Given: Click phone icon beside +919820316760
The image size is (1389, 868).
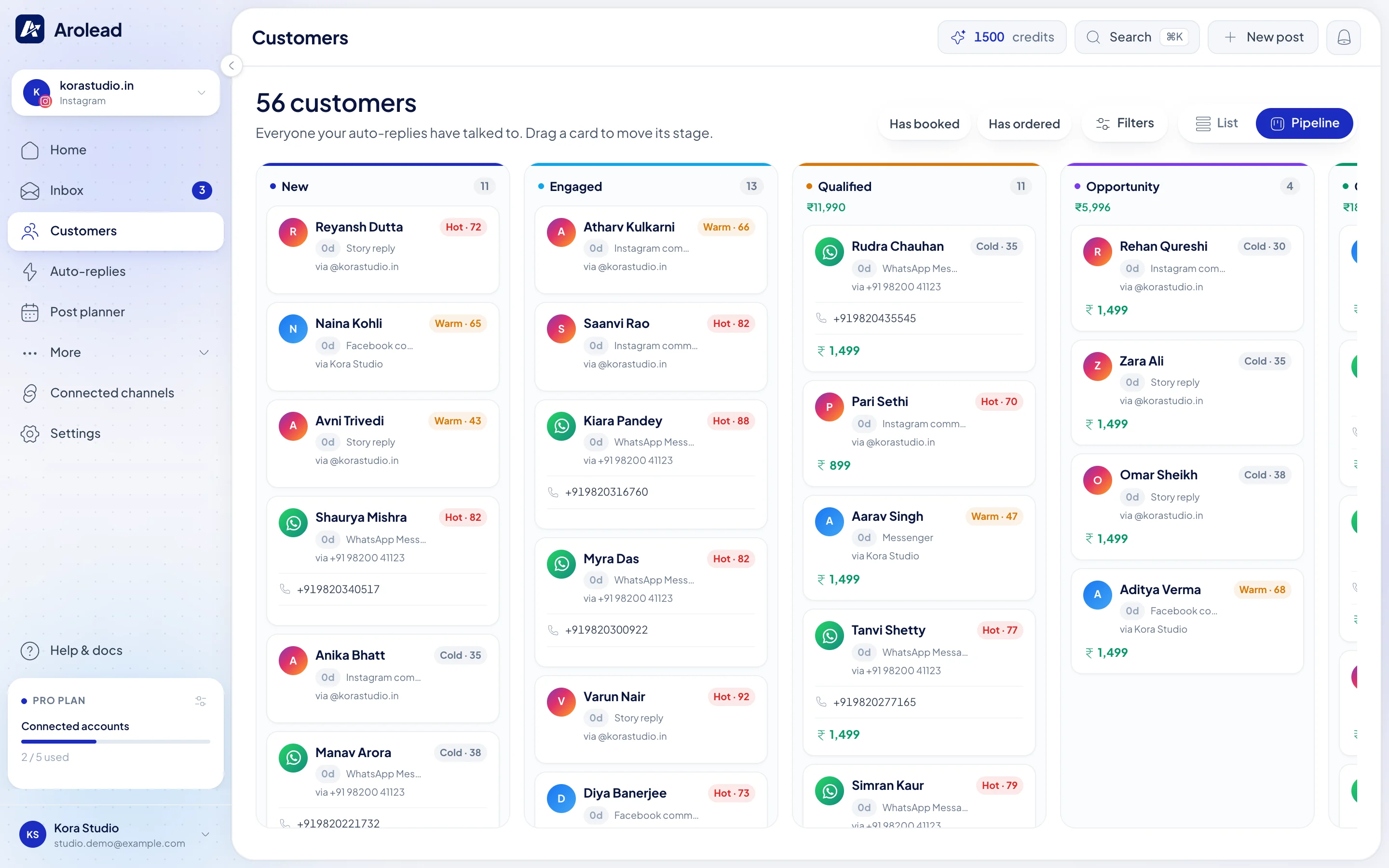Looking at the screenshot, I should (x=553, y=492).
